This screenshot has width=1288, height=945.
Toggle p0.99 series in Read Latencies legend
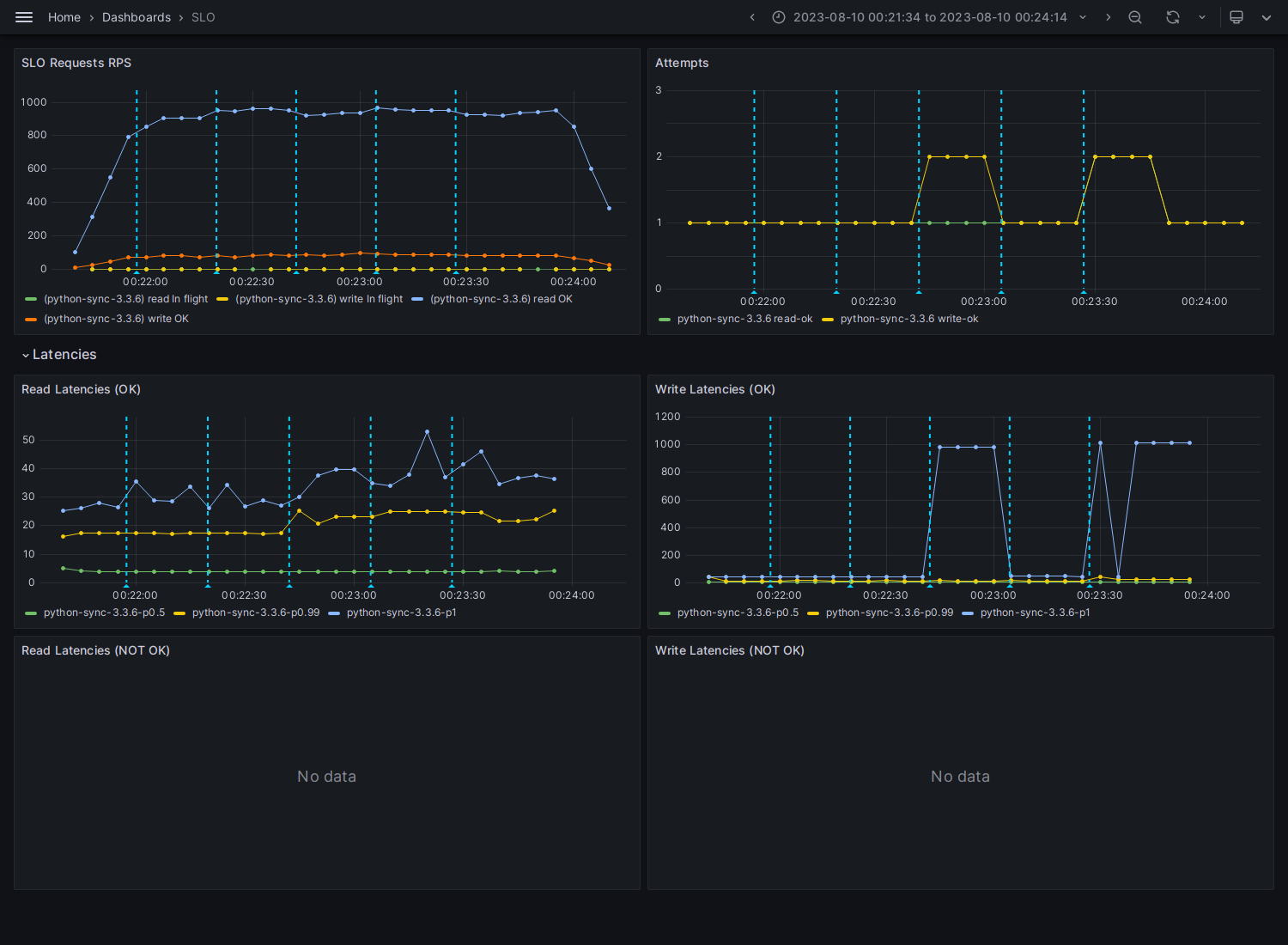[256, 613]
